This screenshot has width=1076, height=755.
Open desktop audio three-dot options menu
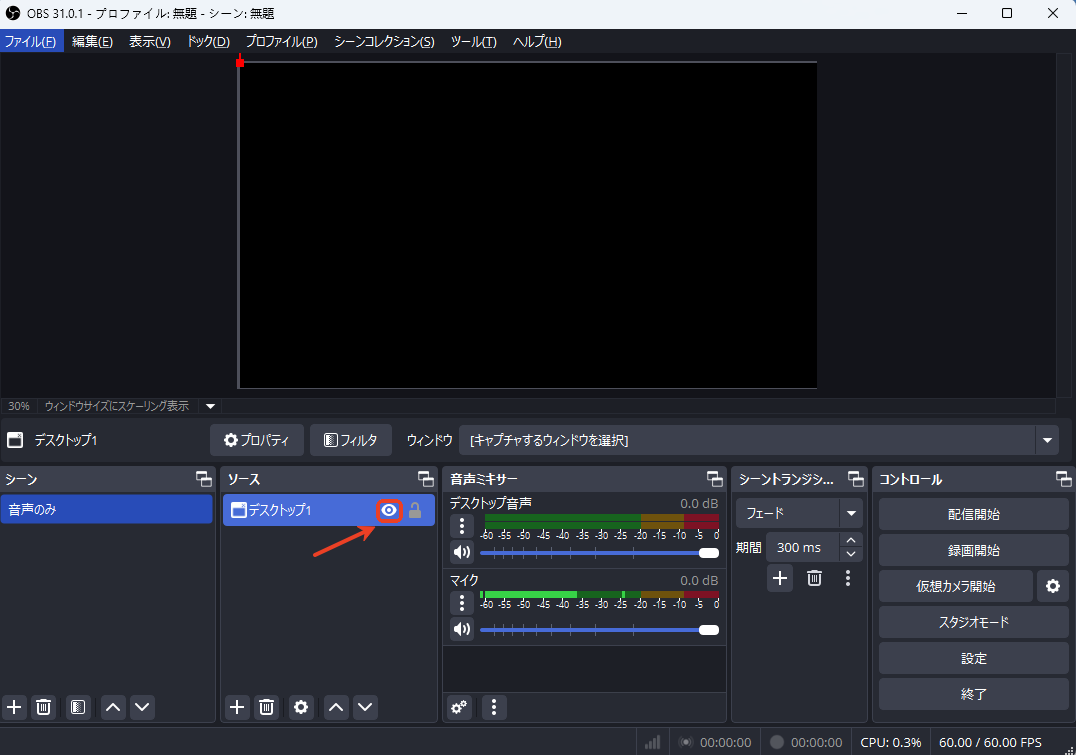pyautogui.click(x=461, y=526)
